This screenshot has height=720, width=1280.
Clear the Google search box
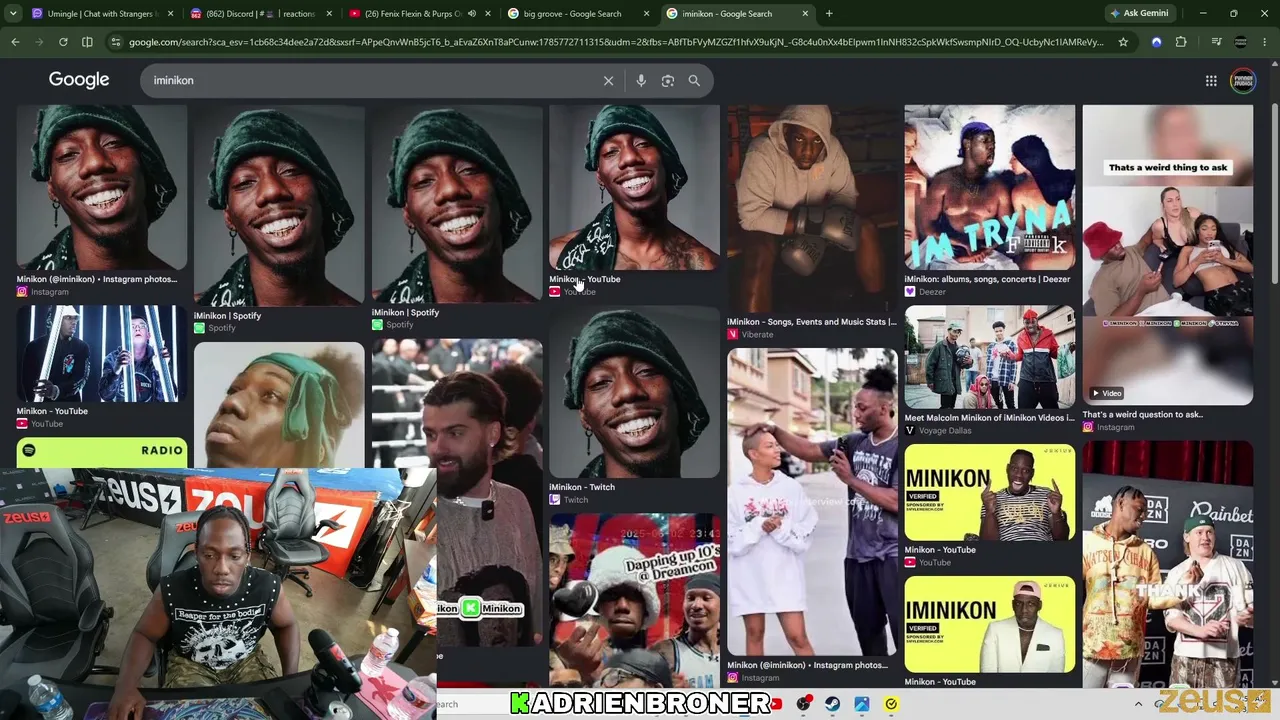[608, 81]
